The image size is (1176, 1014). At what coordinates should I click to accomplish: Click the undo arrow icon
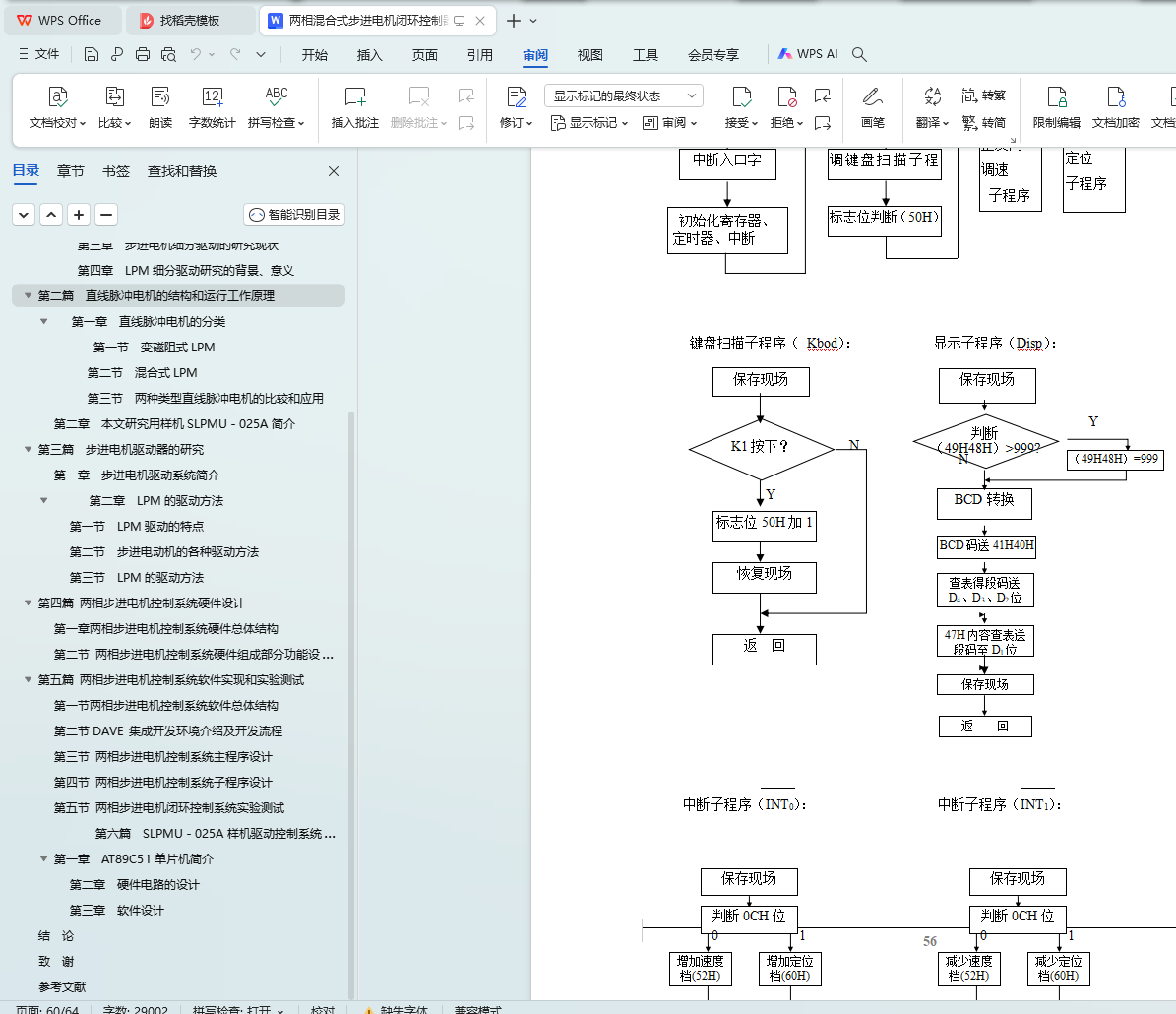click(x=196, y=54)
